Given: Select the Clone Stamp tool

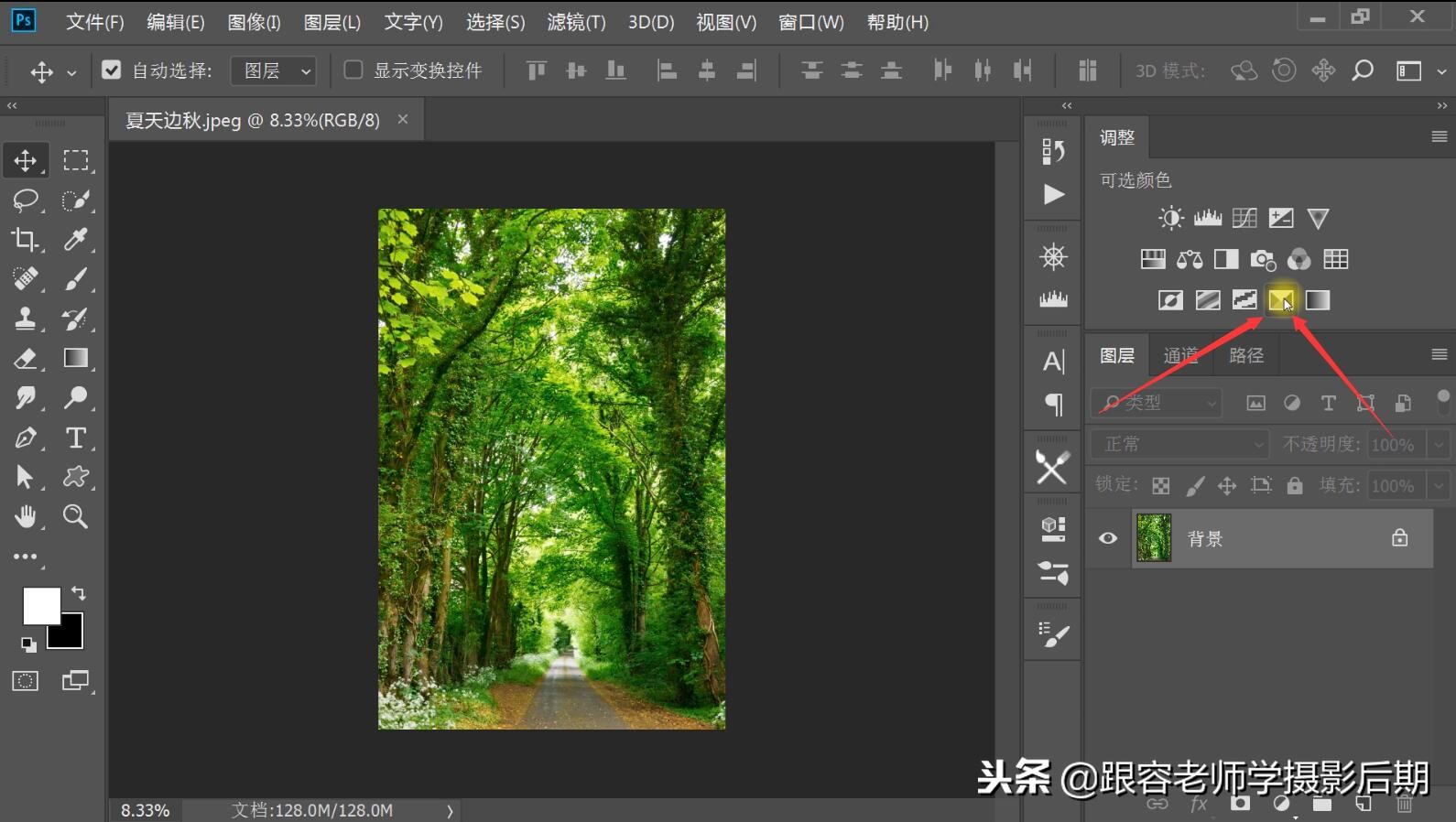Looking at the screenshot, I should (25, 319).
